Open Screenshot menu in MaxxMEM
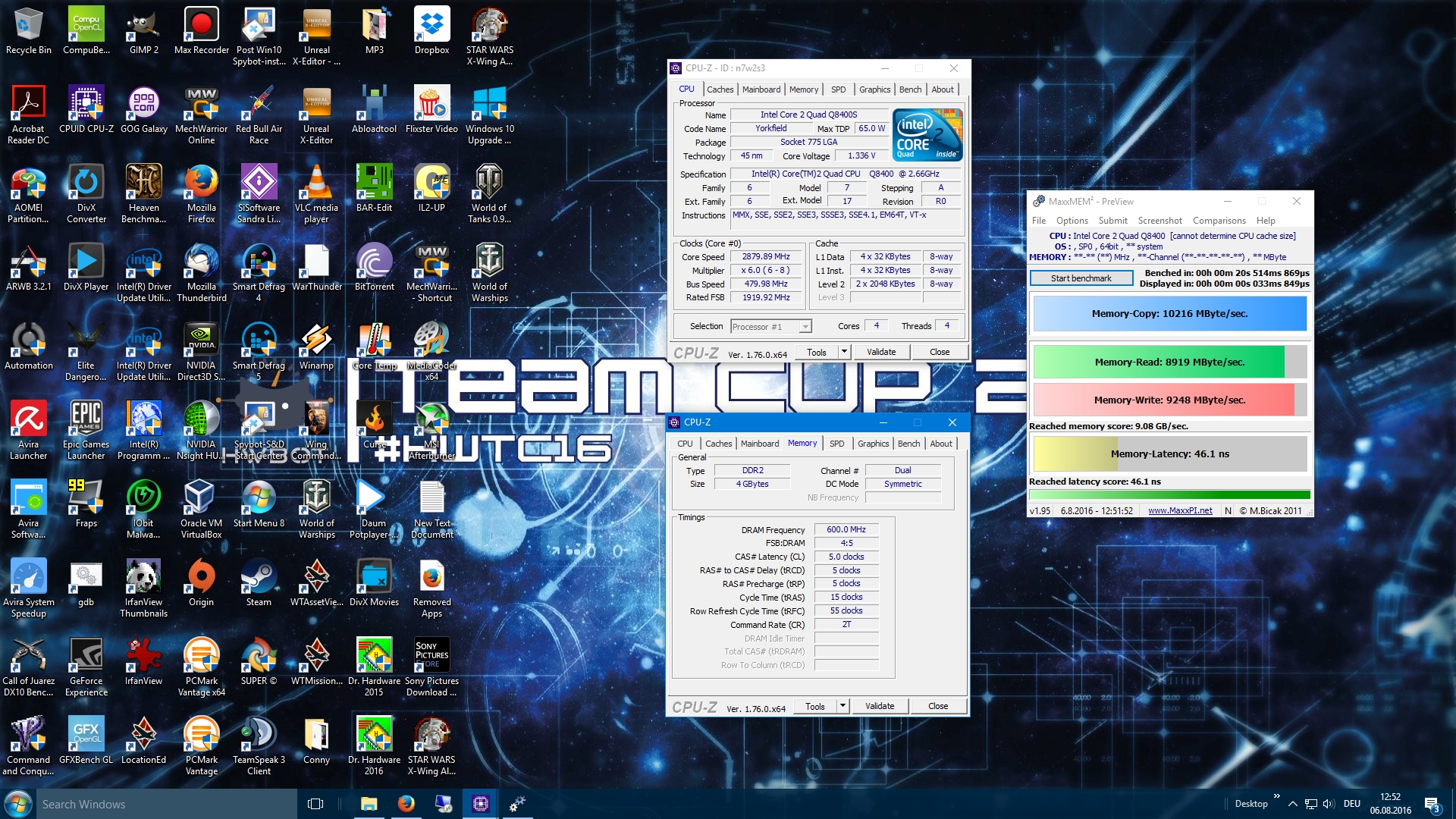 (1159, 221)
